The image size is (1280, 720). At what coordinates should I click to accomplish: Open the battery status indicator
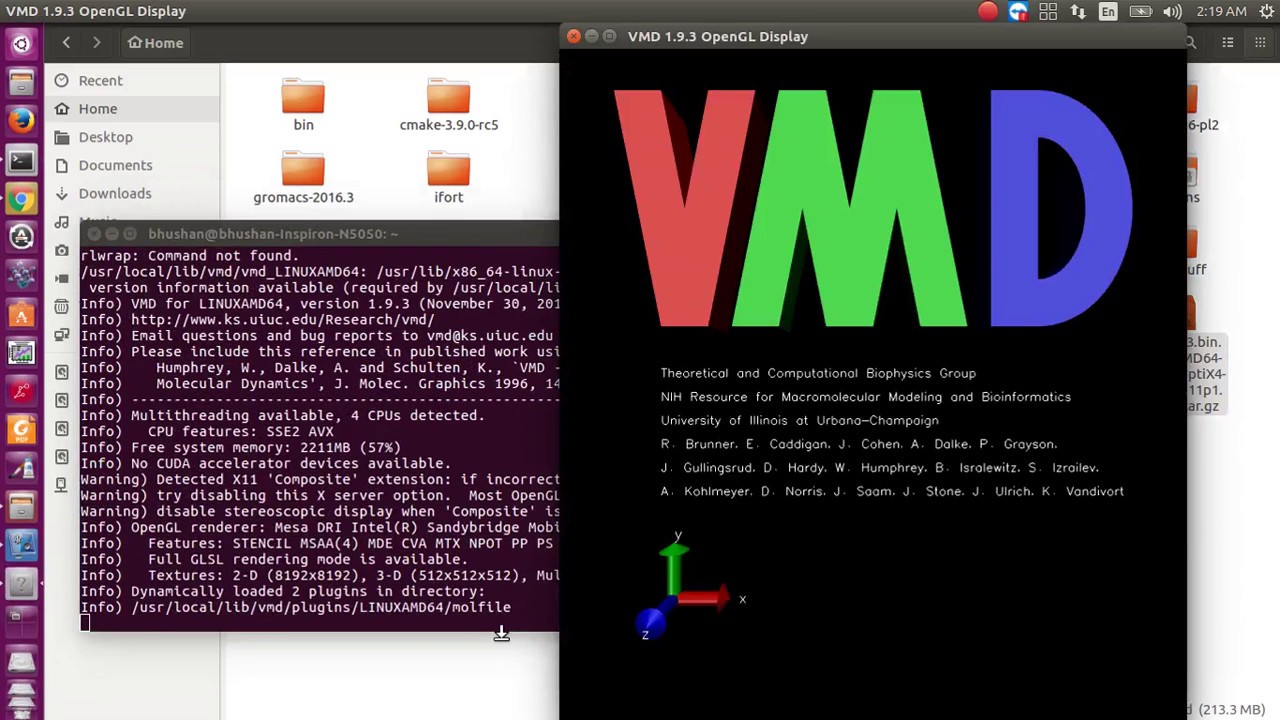[x=1140, y=12]
